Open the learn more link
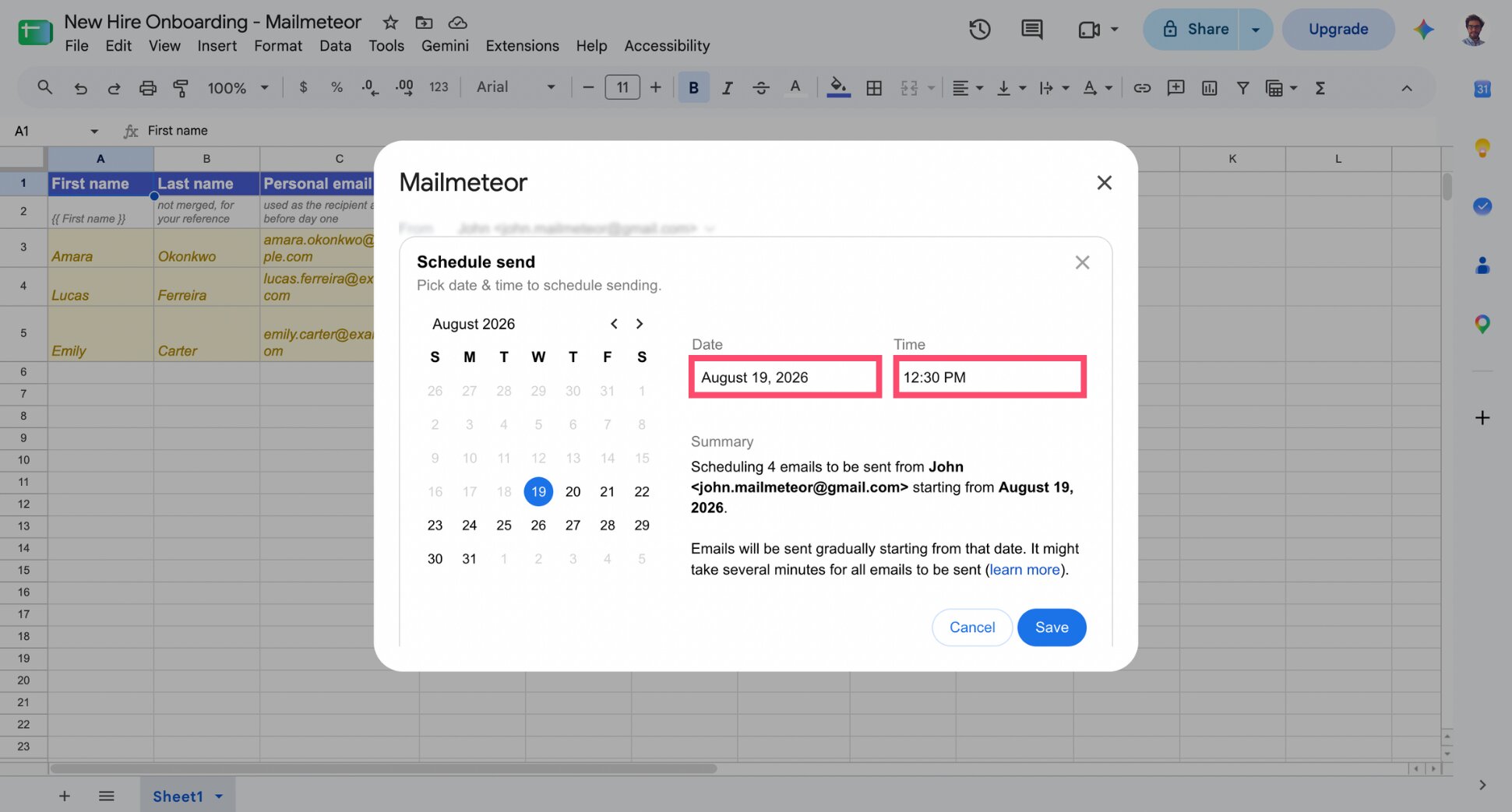 1024,570
